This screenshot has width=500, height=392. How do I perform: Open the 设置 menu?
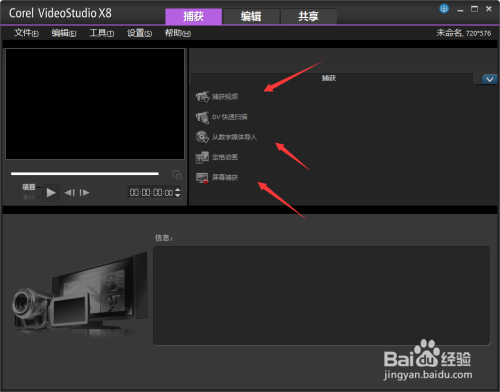click(x=139, y=33)
